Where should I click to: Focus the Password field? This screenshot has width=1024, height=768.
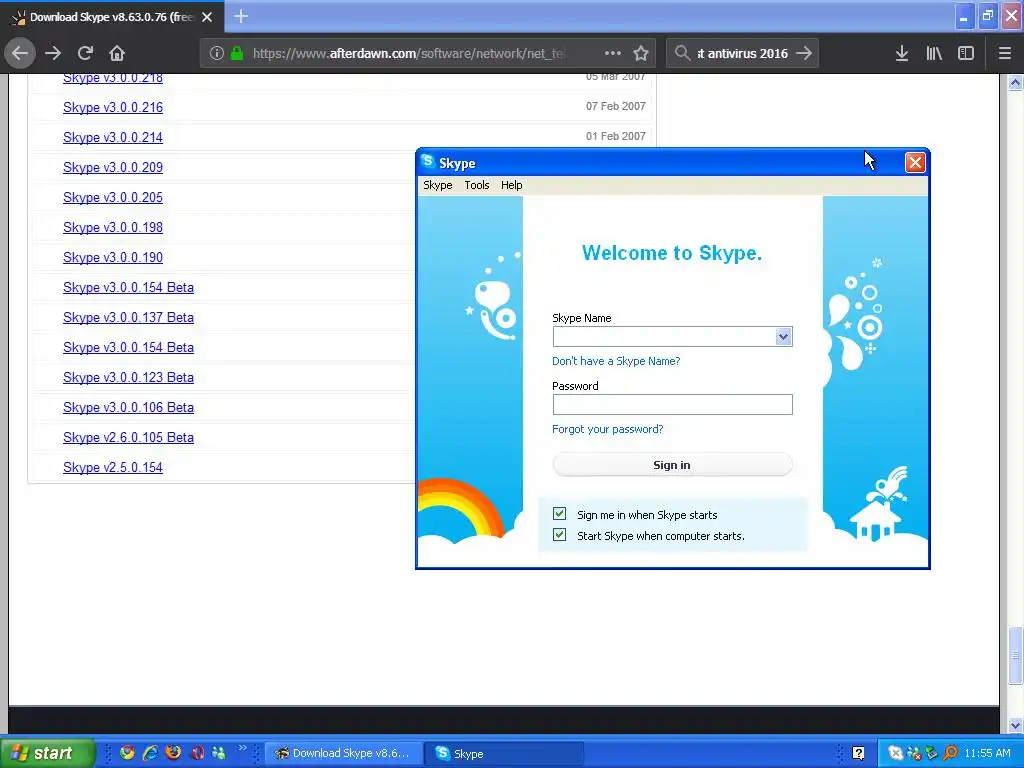tap(672, 404)
